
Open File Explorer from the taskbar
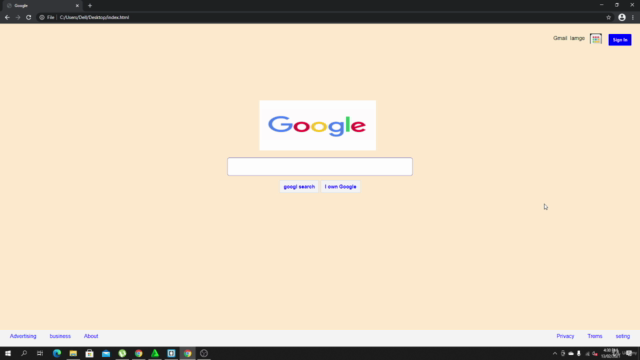73,353
